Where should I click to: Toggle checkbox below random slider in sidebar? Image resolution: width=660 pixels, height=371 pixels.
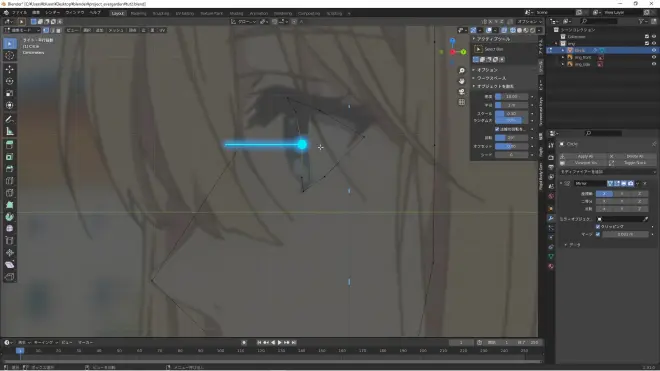(497, 129)
